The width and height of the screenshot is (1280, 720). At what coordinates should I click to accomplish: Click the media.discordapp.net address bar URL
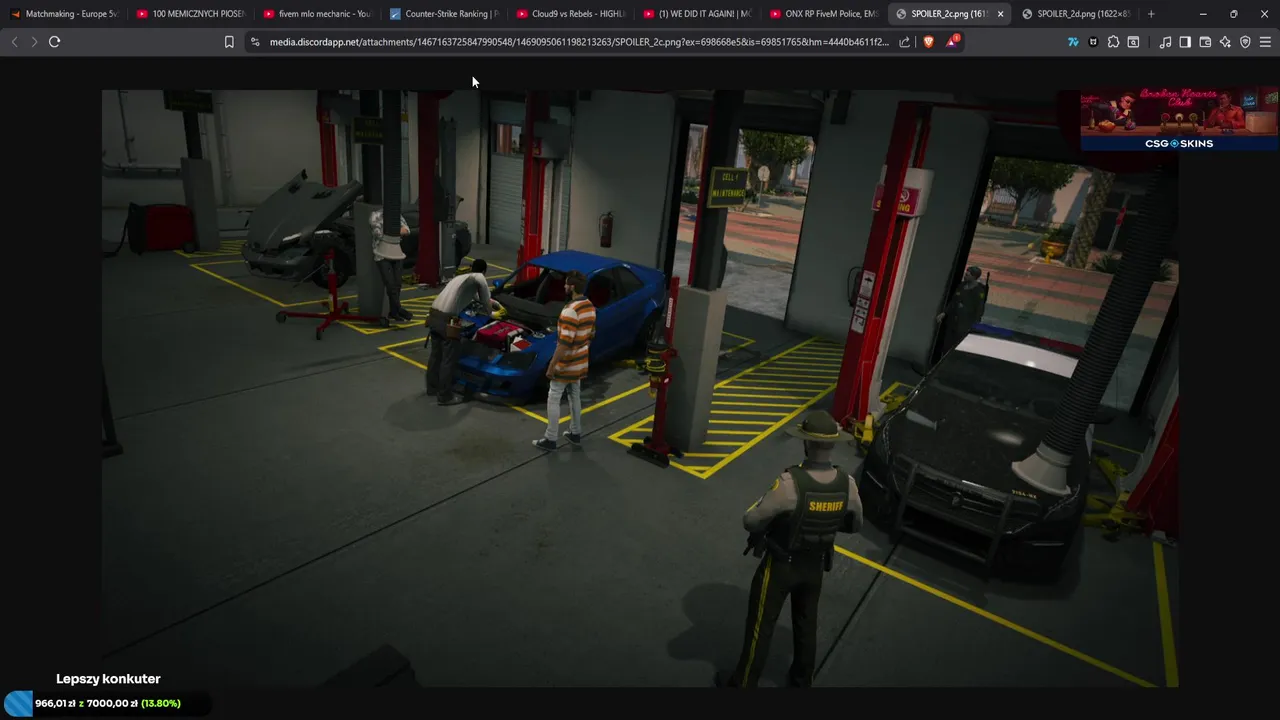[578, 42]
